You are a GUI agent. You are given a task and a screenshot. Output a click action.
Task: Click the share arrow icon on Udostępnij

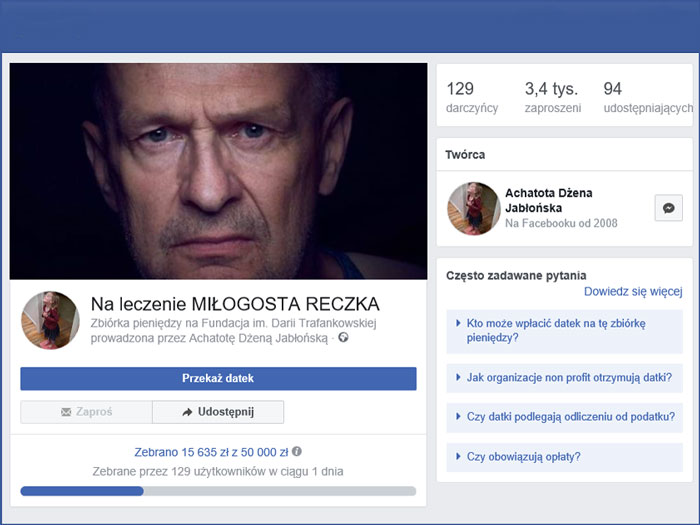pos(187,412)
